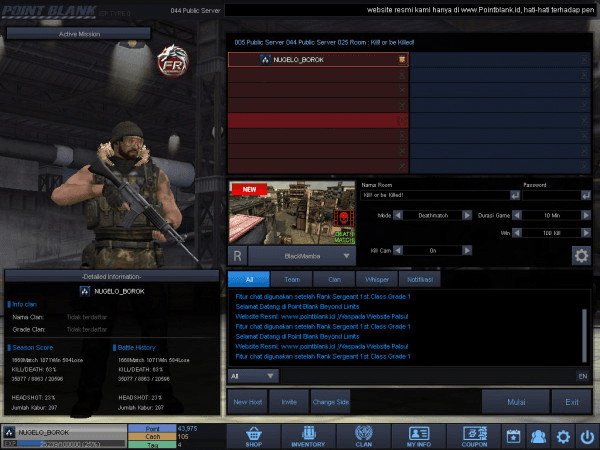Open the Active Mission panel

click(79, 34)
